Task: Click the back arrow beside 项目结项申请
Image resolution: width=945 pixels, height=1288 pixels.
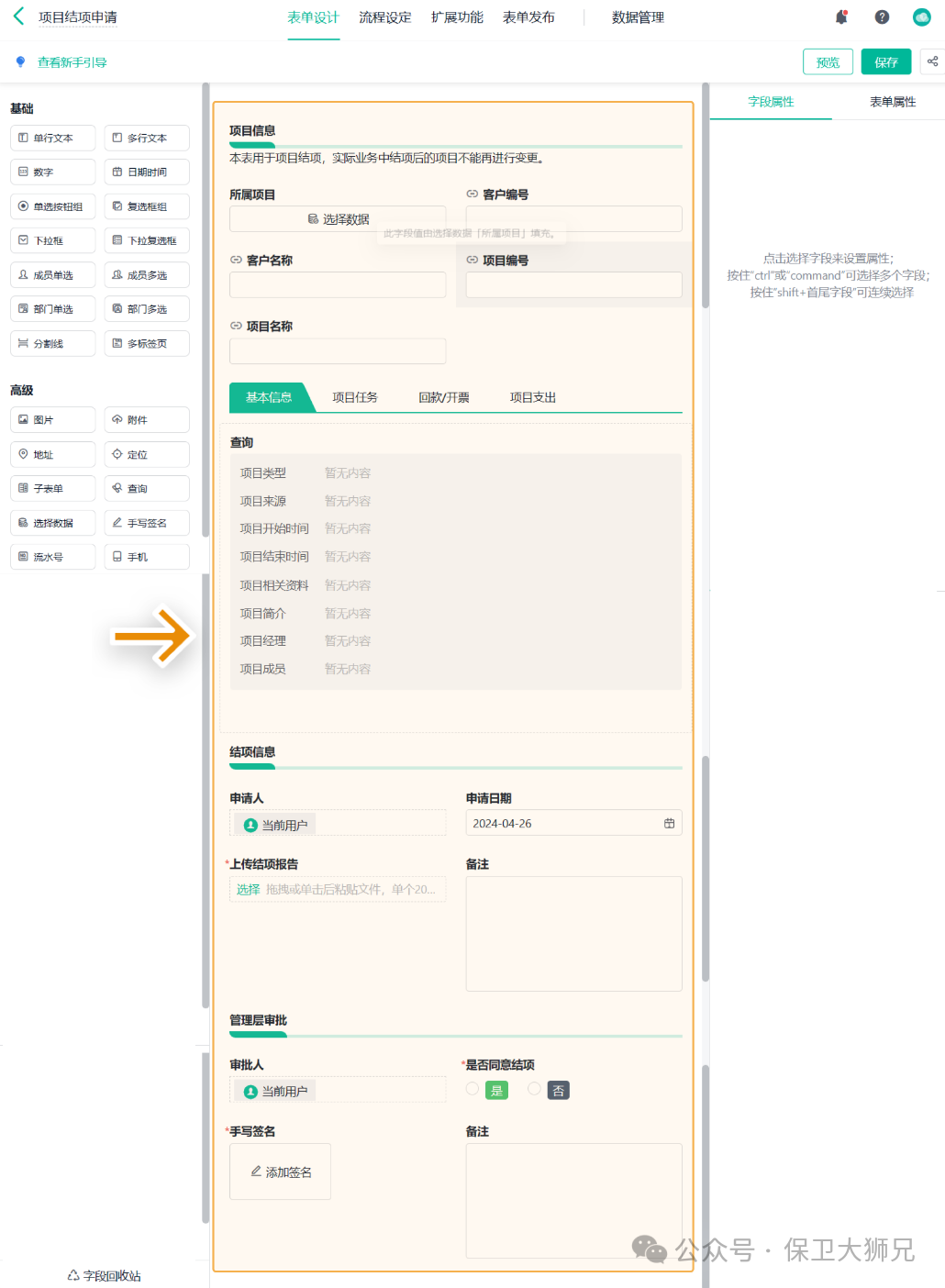Action: click(19, 17)
